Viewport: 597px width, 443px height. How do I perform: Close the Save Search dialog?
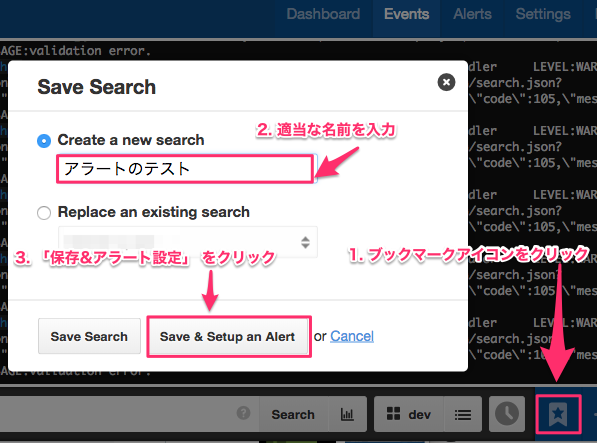[446, 82]
